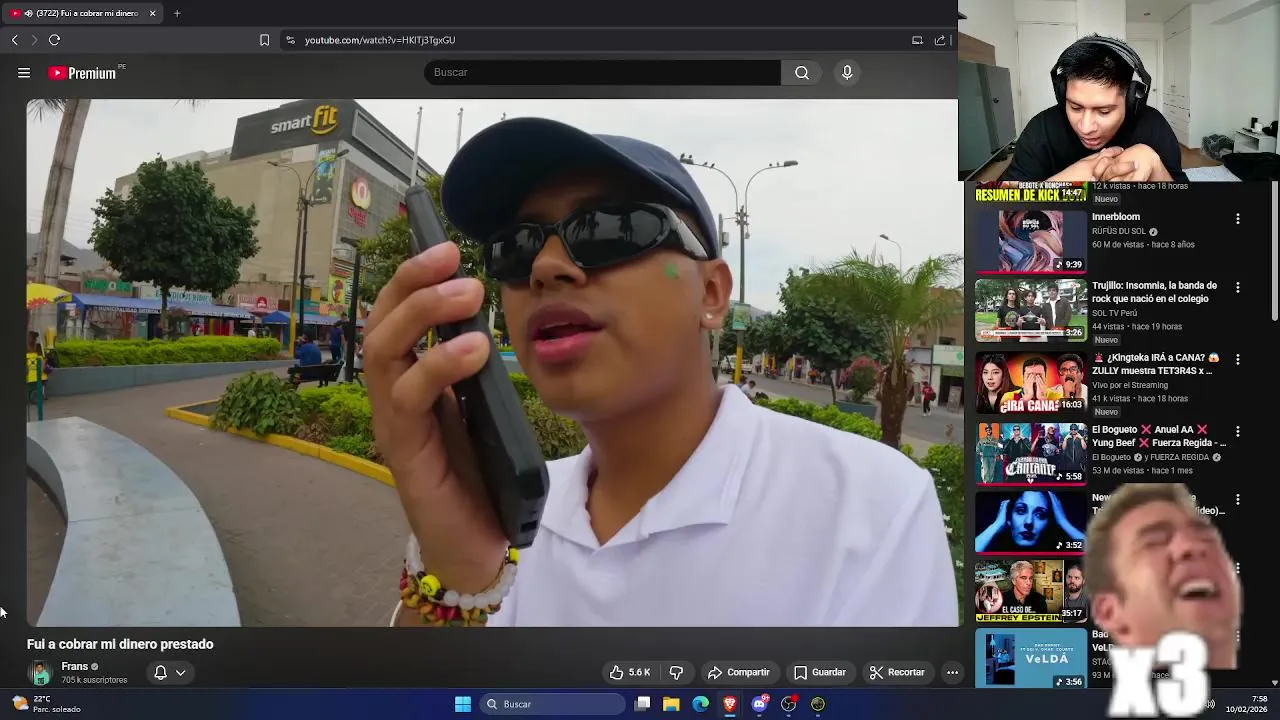Open 'Trujillo: Insomnia, la banda de rock' video title
The image size is (1280, 720).
pos(1154,292)
